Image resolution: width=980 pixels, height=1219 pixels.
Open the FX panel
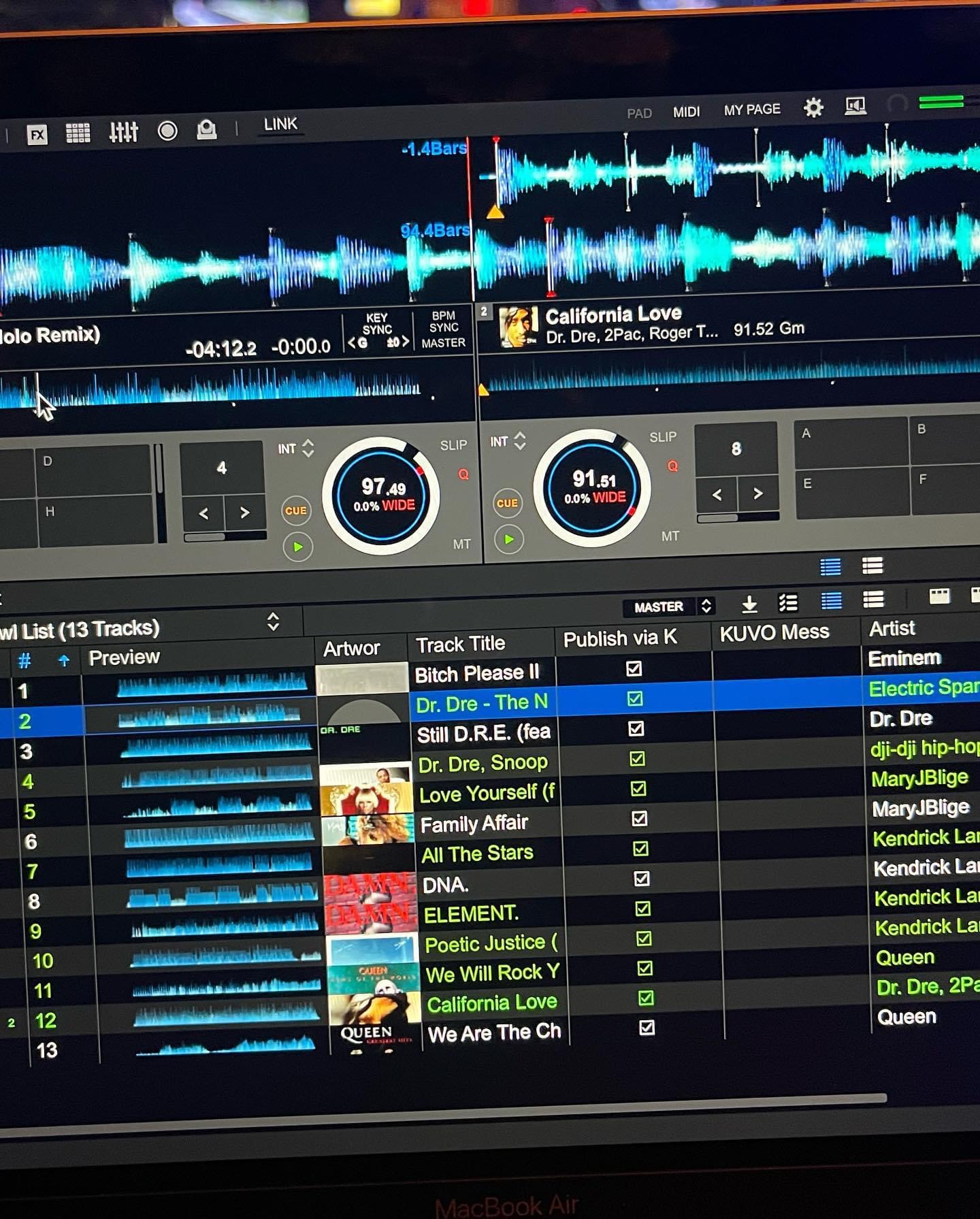37,134
